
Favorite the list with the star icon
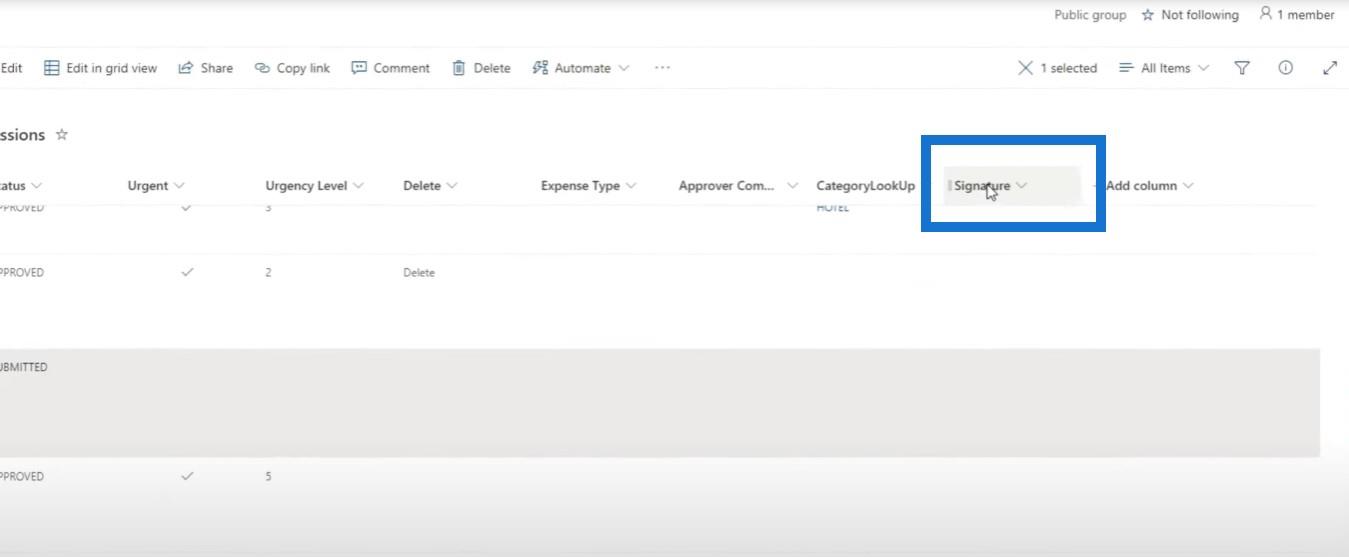tap(61, 135)
